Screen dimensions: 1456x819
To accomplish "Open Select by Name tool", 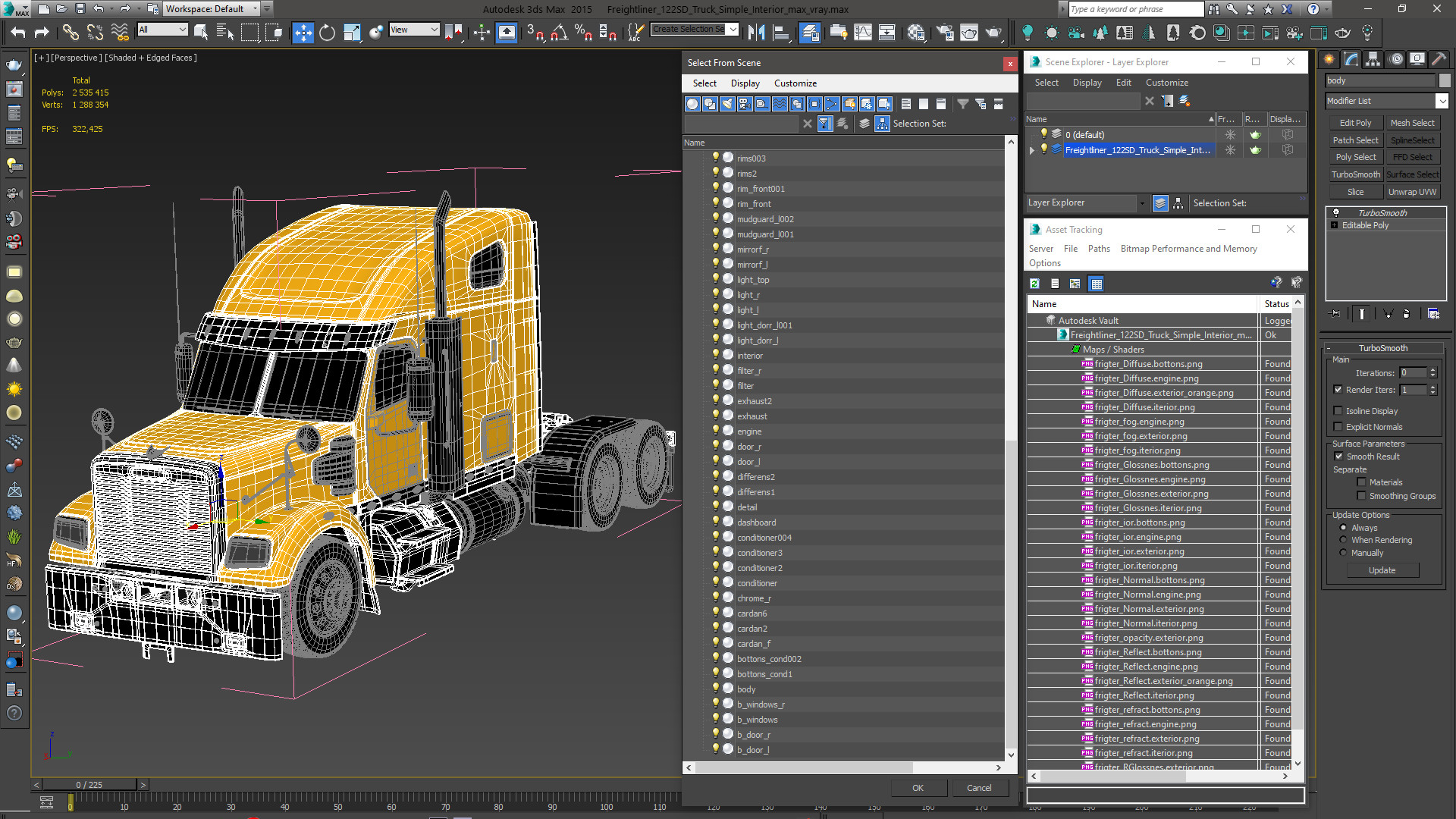I will (225, 32).
